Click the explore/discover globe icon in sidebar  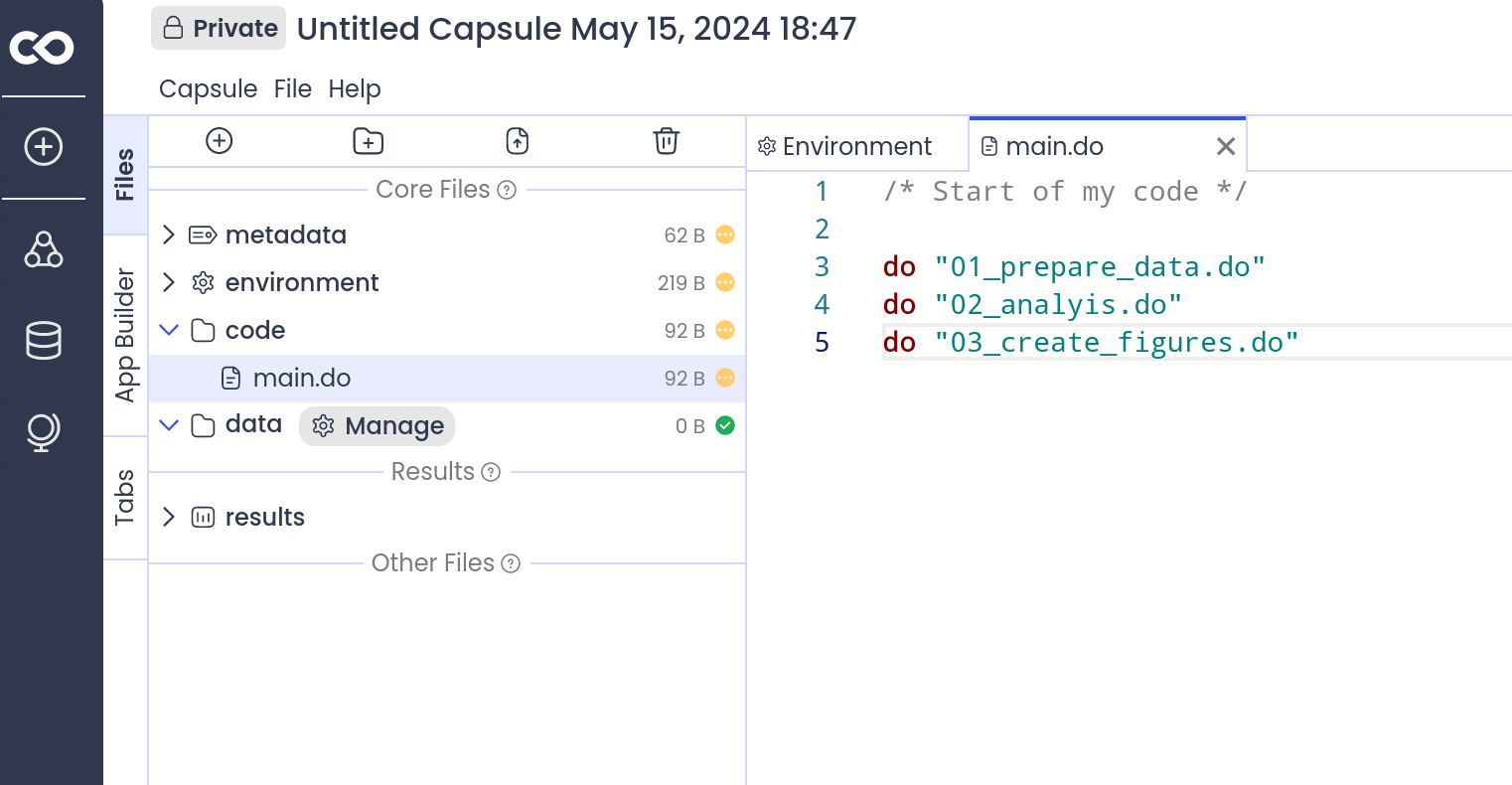click(42, 431)
